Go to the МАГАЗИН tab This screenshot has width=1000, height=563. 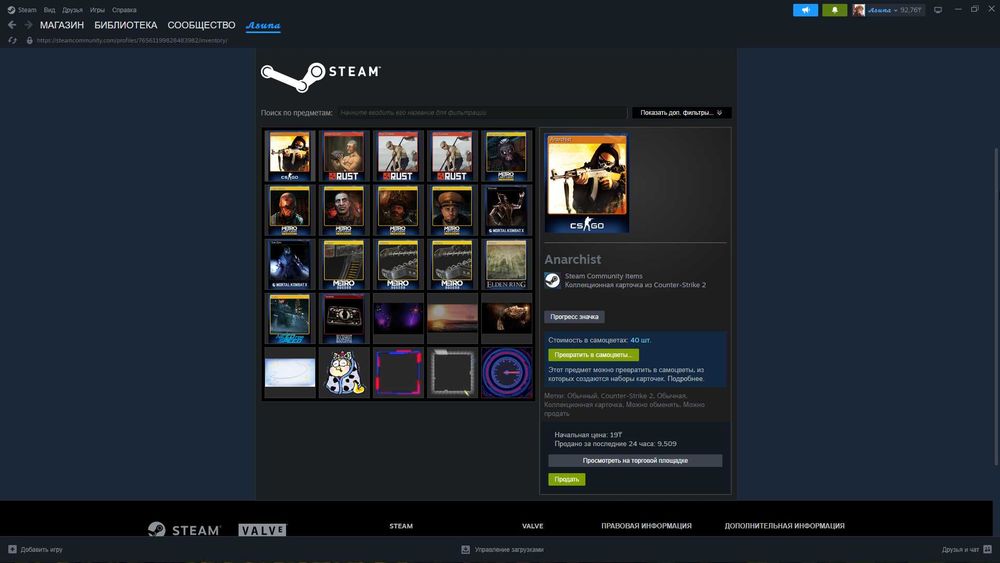(62, 25)
